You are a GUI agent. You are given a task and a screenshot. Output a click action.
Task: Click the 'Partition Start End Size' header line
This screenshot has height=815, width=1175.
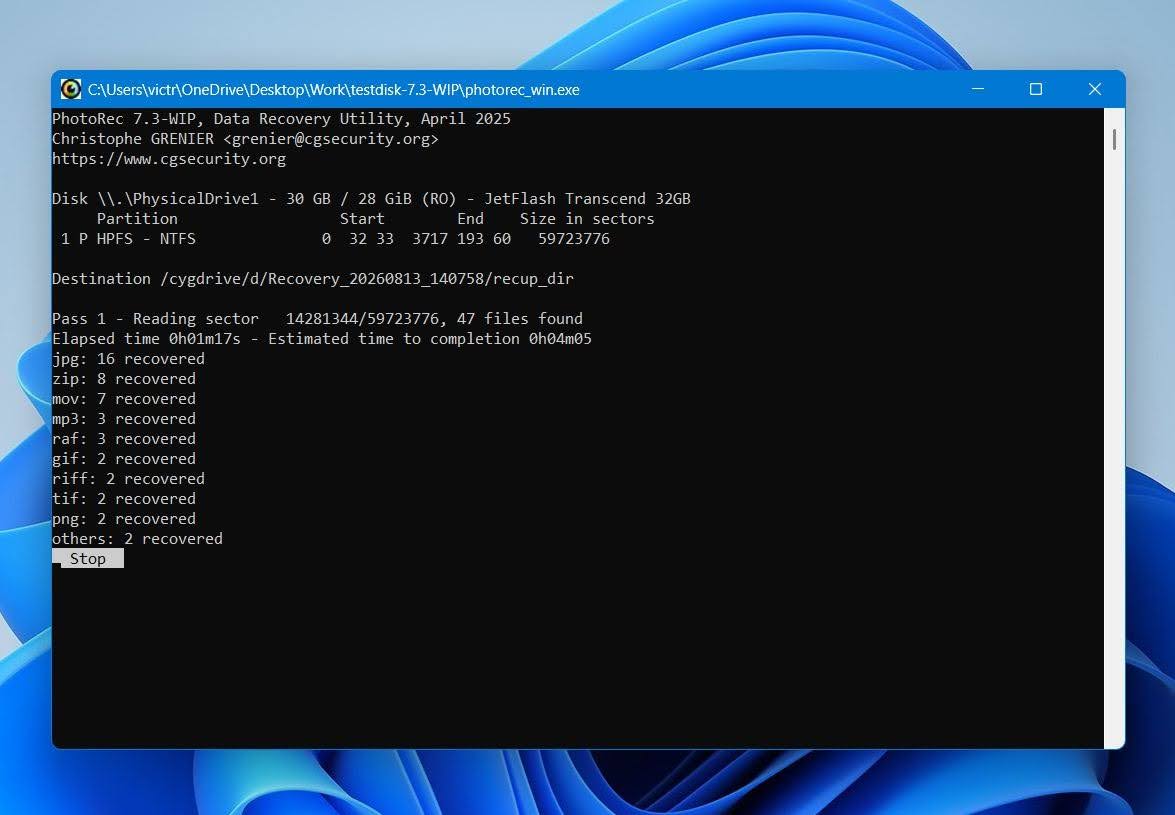(x=375, y=219)
